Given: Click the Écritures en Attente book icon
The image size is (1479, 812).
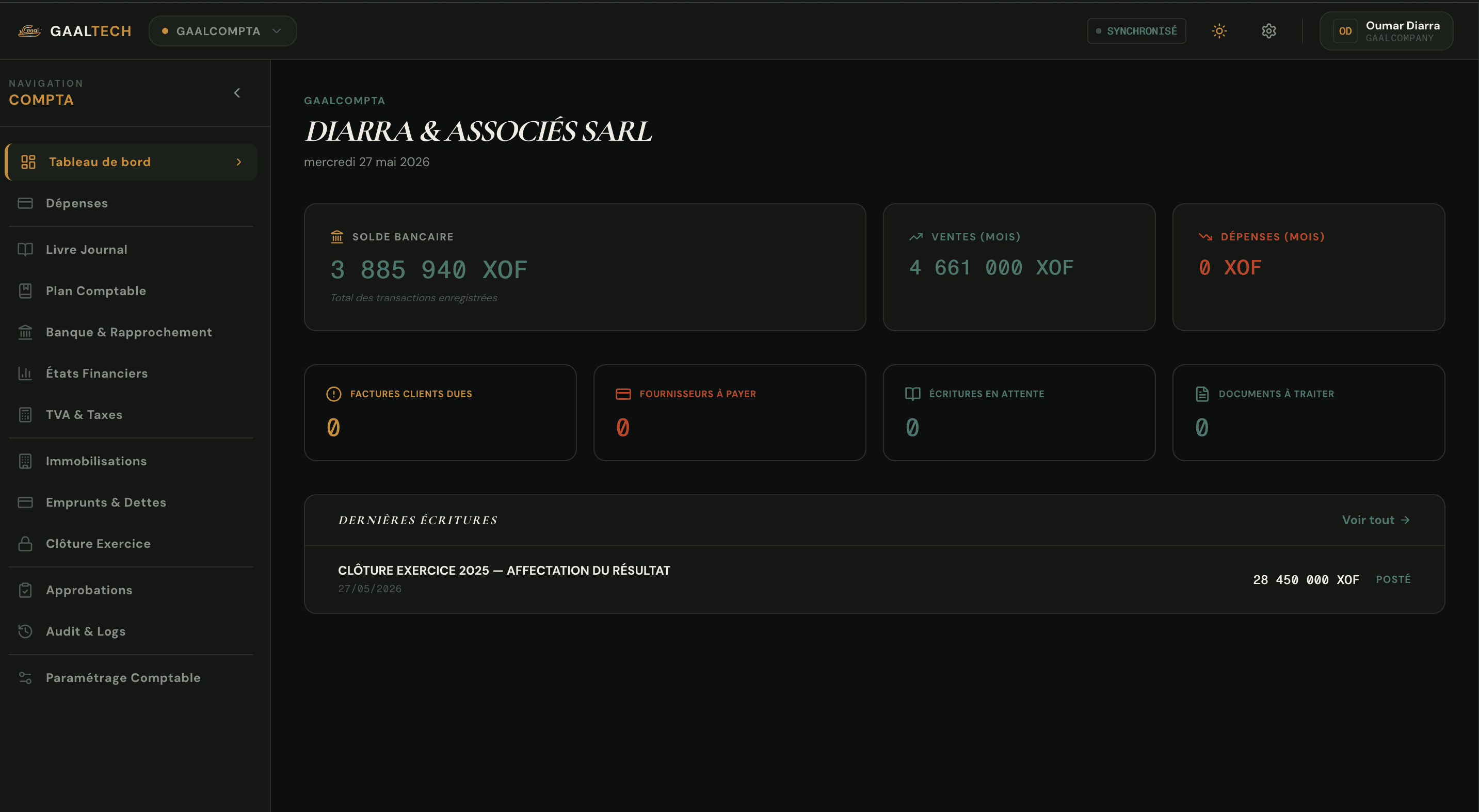Looking at the screenshot, I should tap(913, 394).
